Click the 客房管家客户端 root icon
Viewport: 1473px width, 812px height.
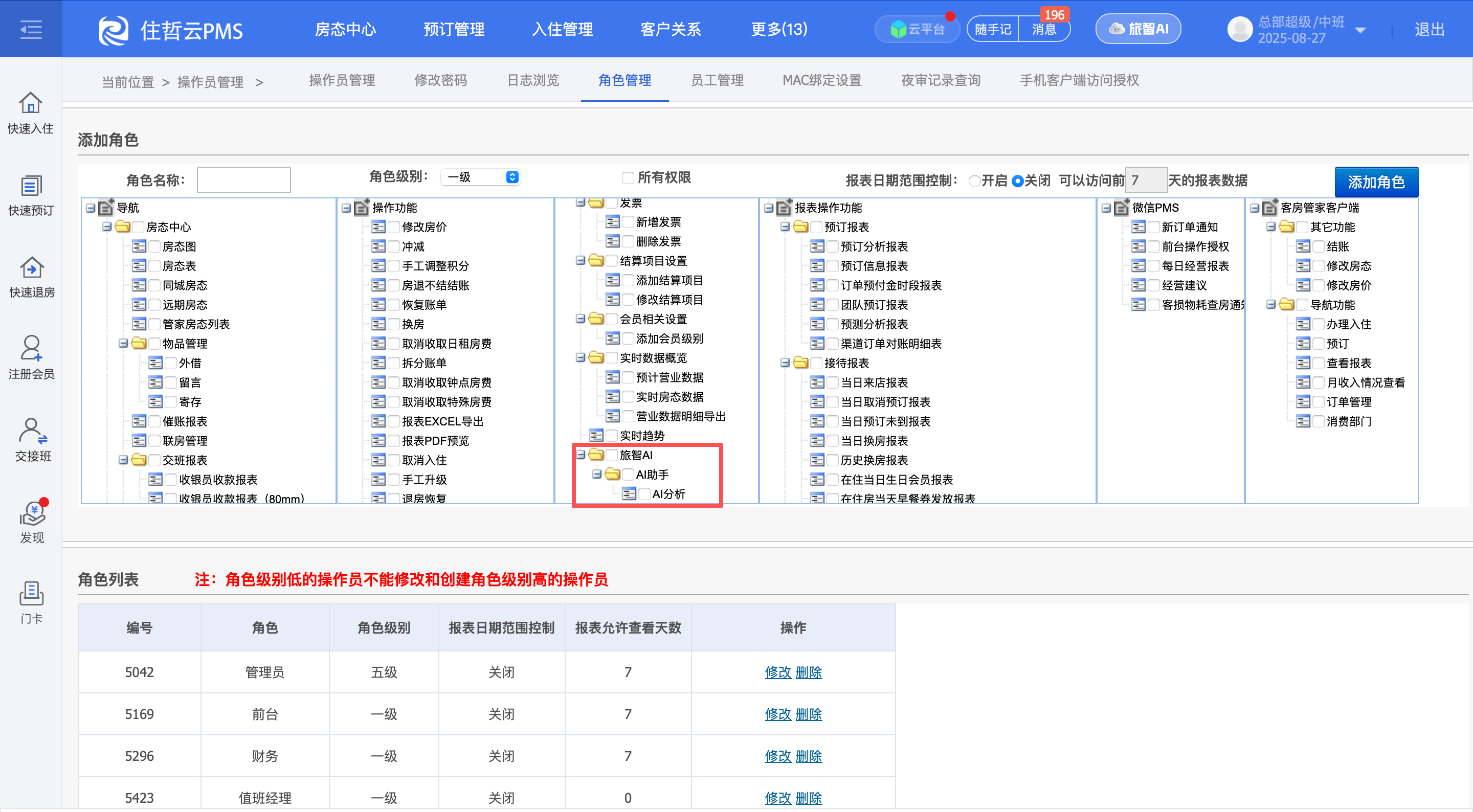(x=1269, y=208)
